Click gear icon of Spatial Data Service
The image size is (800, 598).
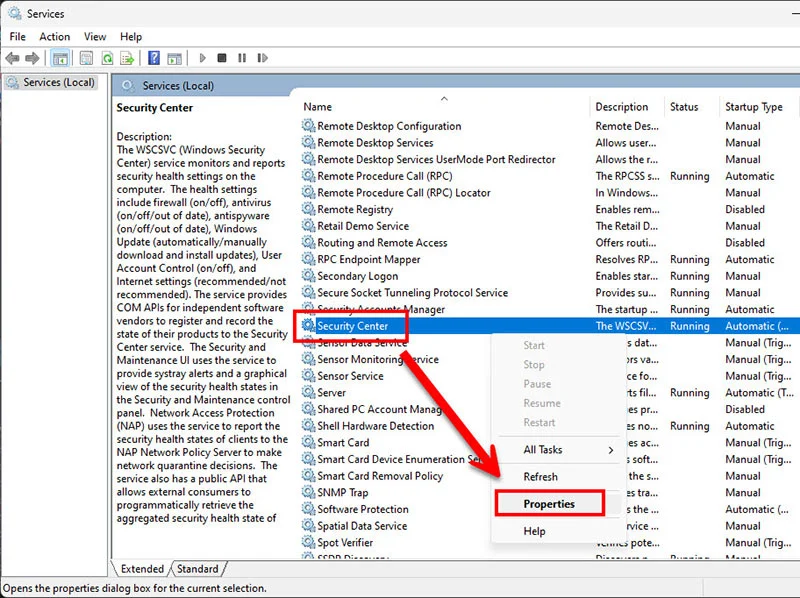(x=308, y=525)
